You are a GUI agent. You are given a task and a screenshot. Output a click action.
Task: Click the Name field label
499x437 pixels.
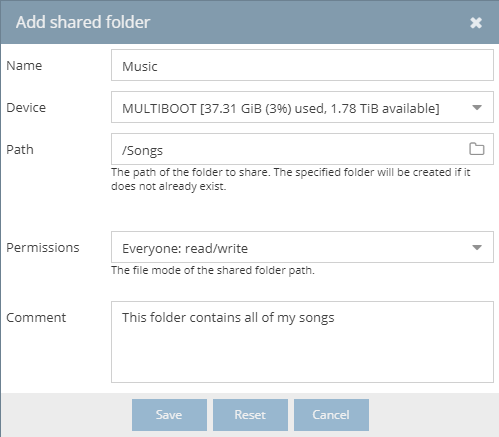tap(24, 66)
